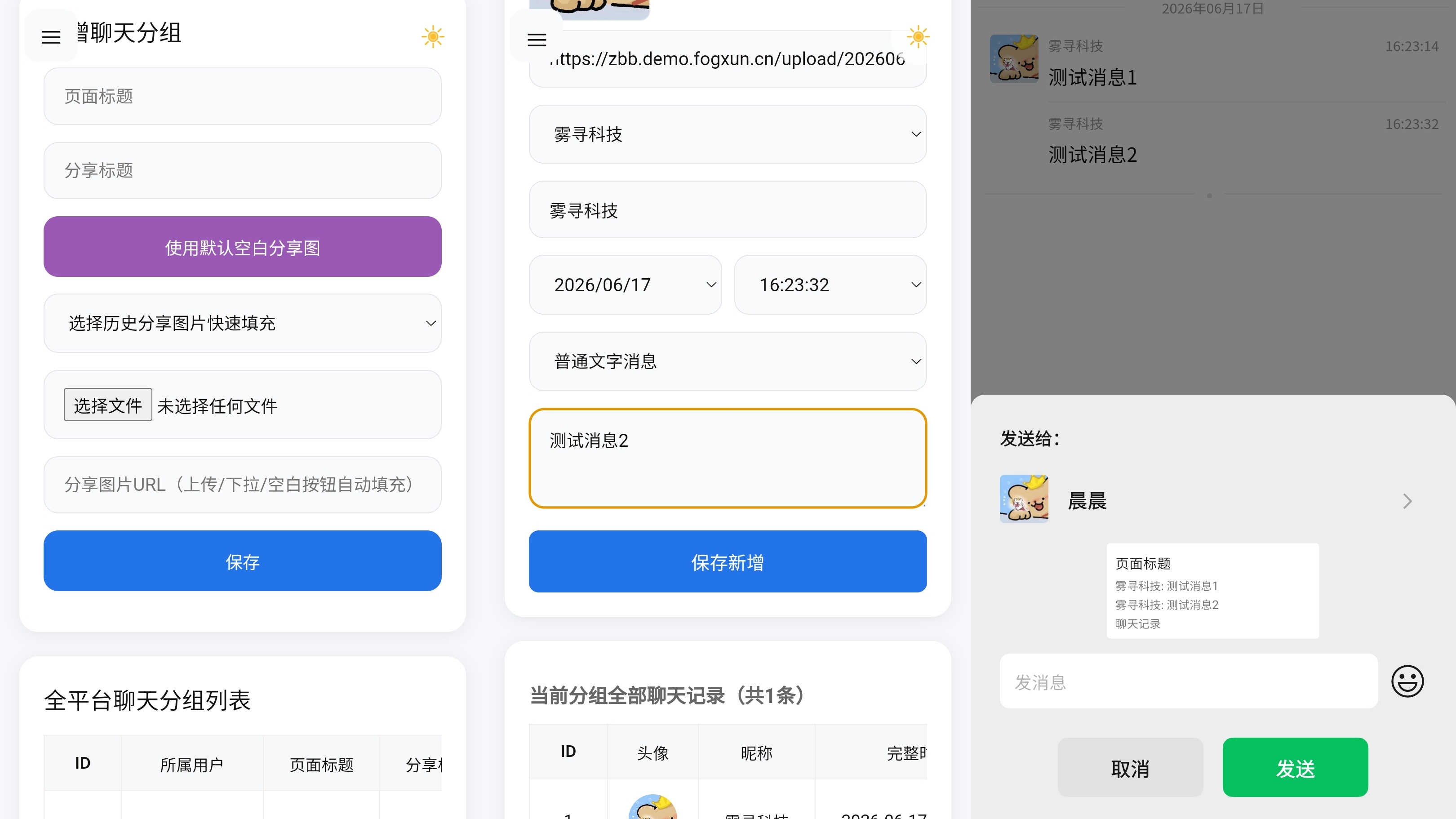Open the 2026/06/17 date dropdown
1456x819 pixels.
625,284
